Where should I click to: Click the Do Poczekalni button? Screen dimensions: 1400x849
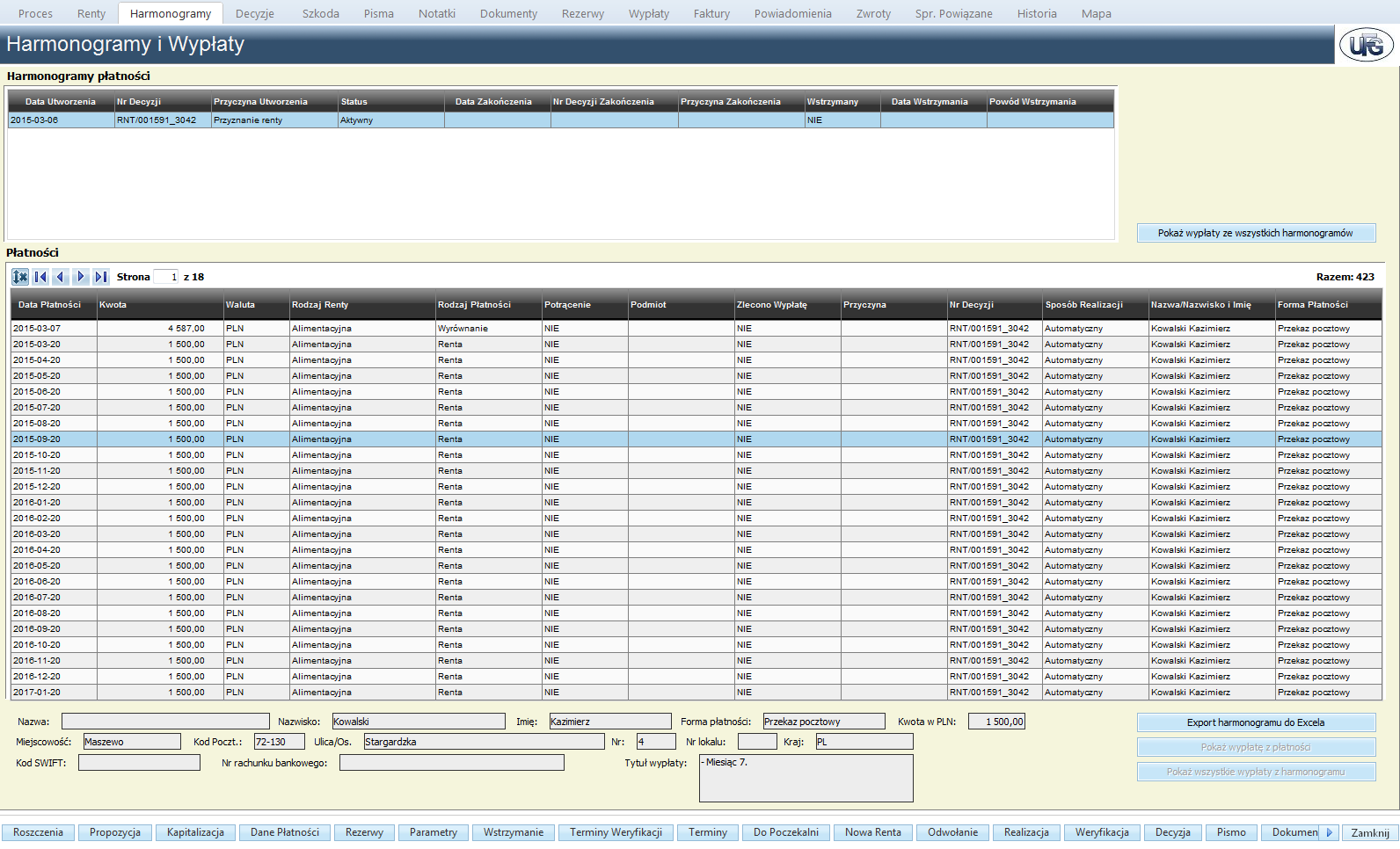click(x=786, y=832)
